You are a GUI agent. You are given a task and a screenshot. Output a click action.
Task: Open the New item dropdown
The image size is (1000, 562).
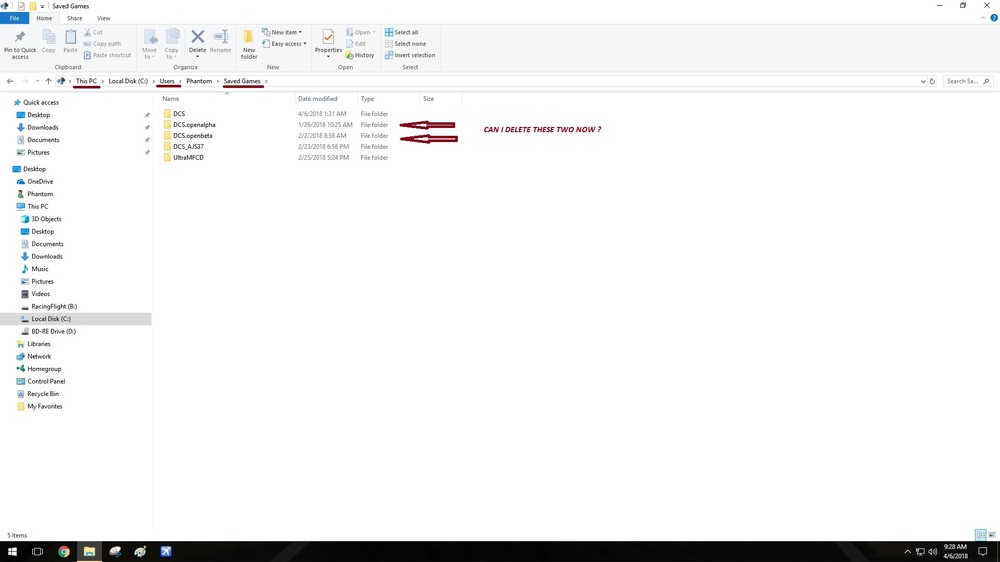tap(282, 32)
